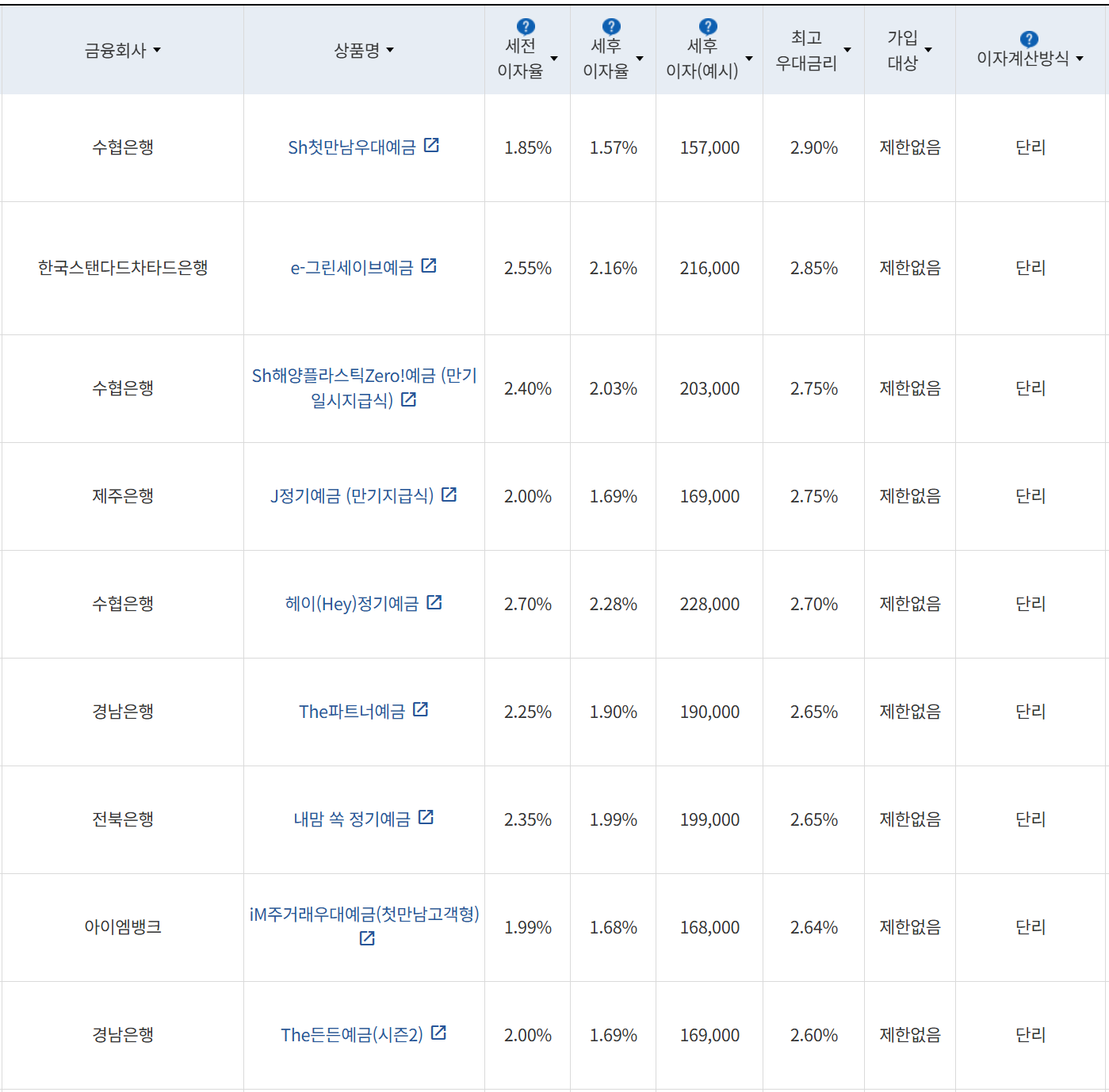1109x1092 pixels.
Task: Click external link icon next to Sh첫만남우대예금
Action: pyautogui.click(x=432, y=146)
